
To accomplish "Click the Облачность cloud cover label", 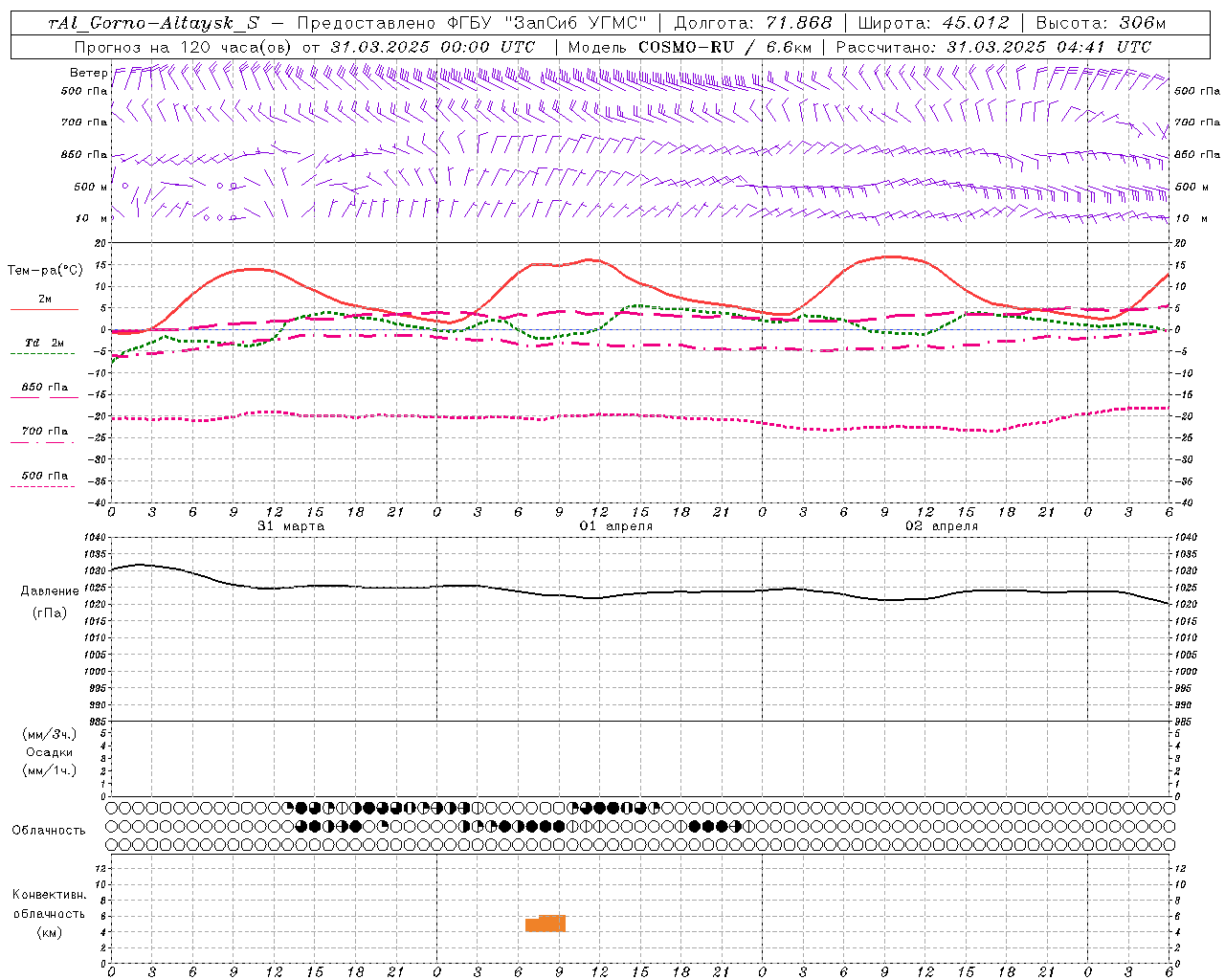I will pyautogui.click(x=49, y=831).
